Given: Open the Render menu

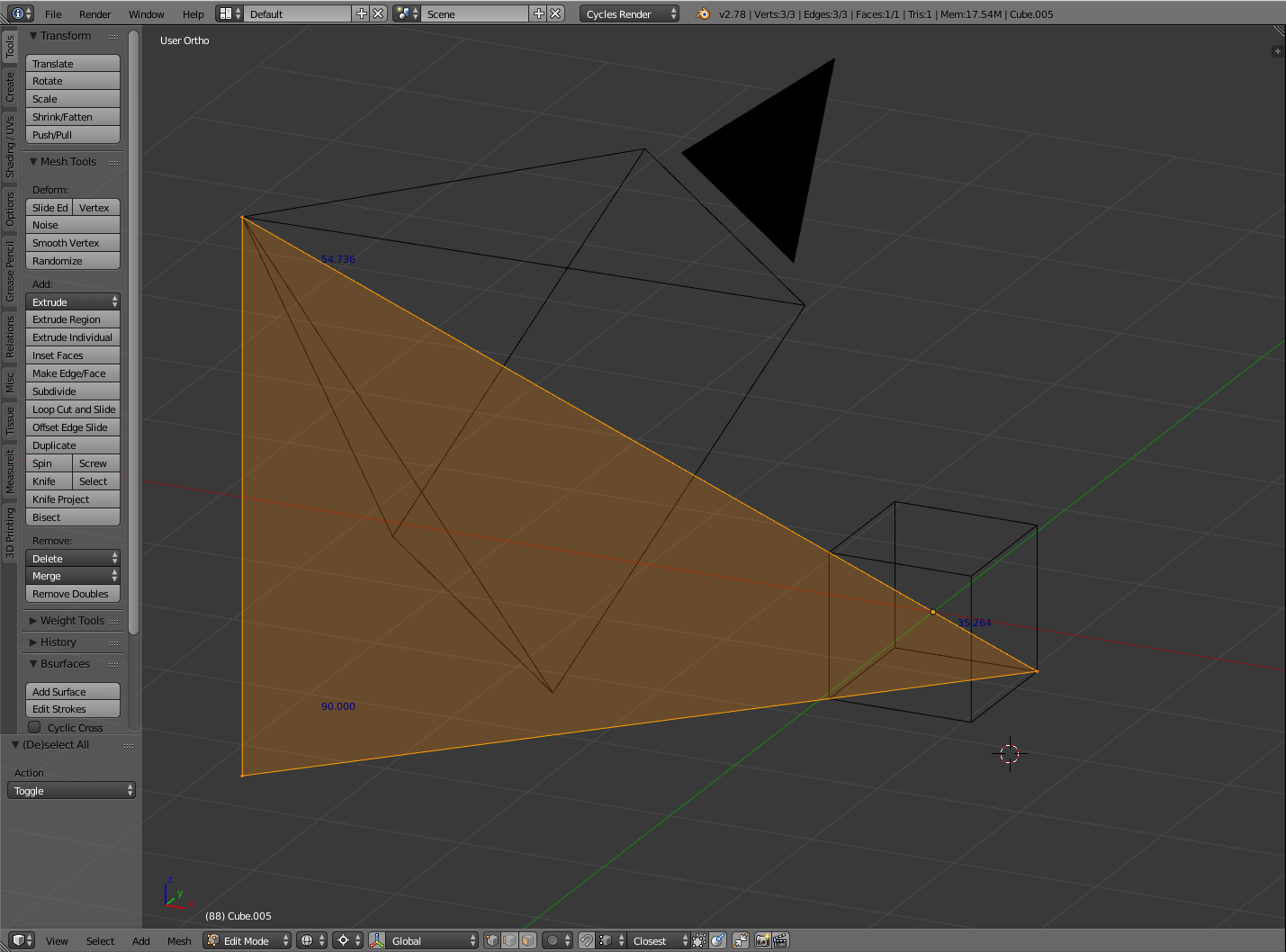Looking at the screenshot, I should [94, 13].
